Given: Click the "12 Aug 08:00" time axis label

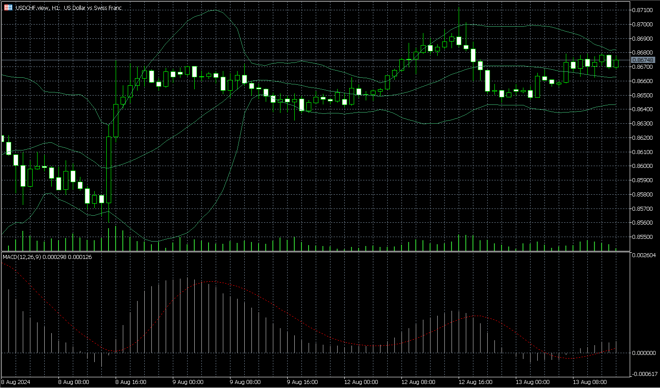Looking at the screenshot, I should (418, 382).
